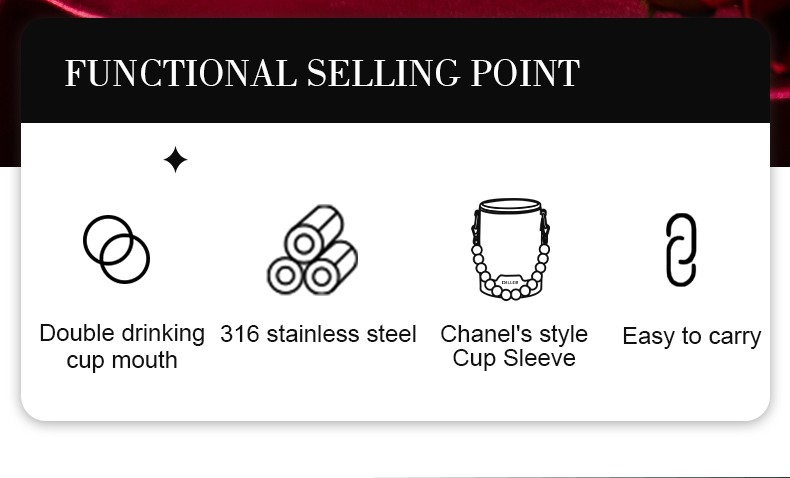The height and width of the screenshot is (478, 790).
Task: Open the 'Chanel's style Cup Sleeve' caption
Action: 514,346
